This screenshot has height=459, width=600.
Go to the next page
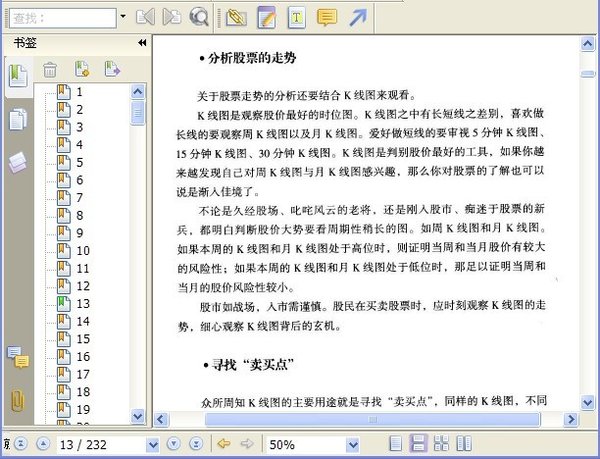tap(174, 444)
